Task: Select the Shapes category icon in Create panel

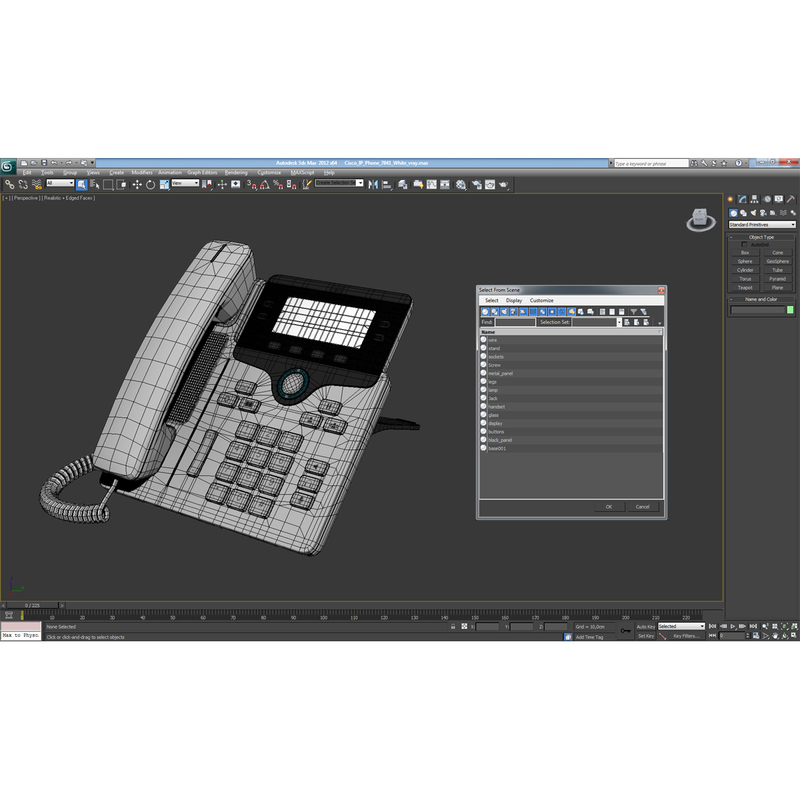Action: click(744, 212)
